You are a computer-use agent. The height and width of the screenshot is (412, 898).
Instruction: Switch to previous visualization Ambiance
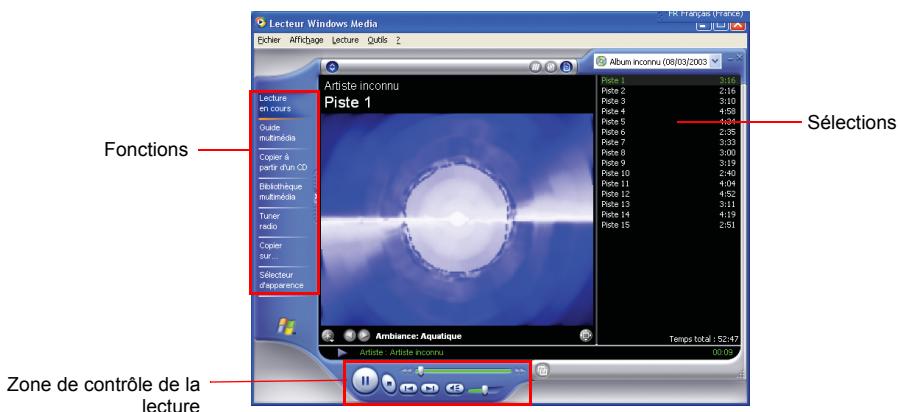pos(349,336)
